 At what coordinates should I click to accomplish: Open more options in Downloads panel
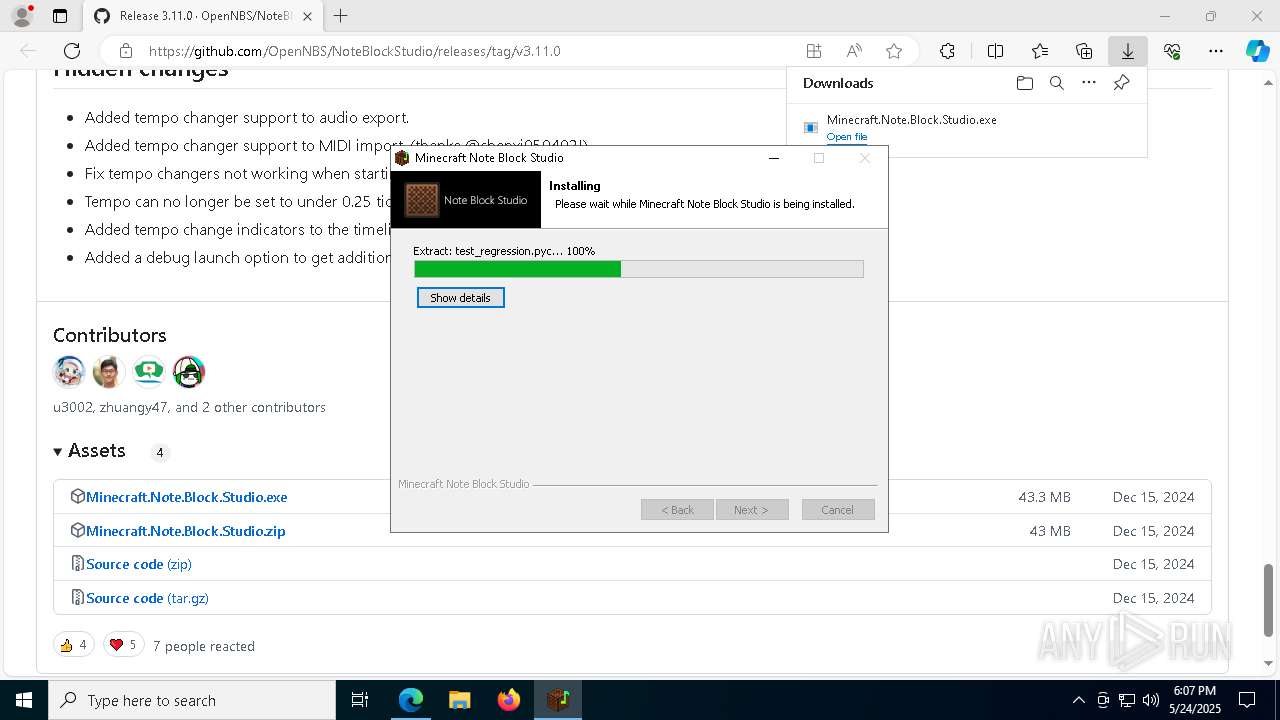click(x=1089, y=83)
